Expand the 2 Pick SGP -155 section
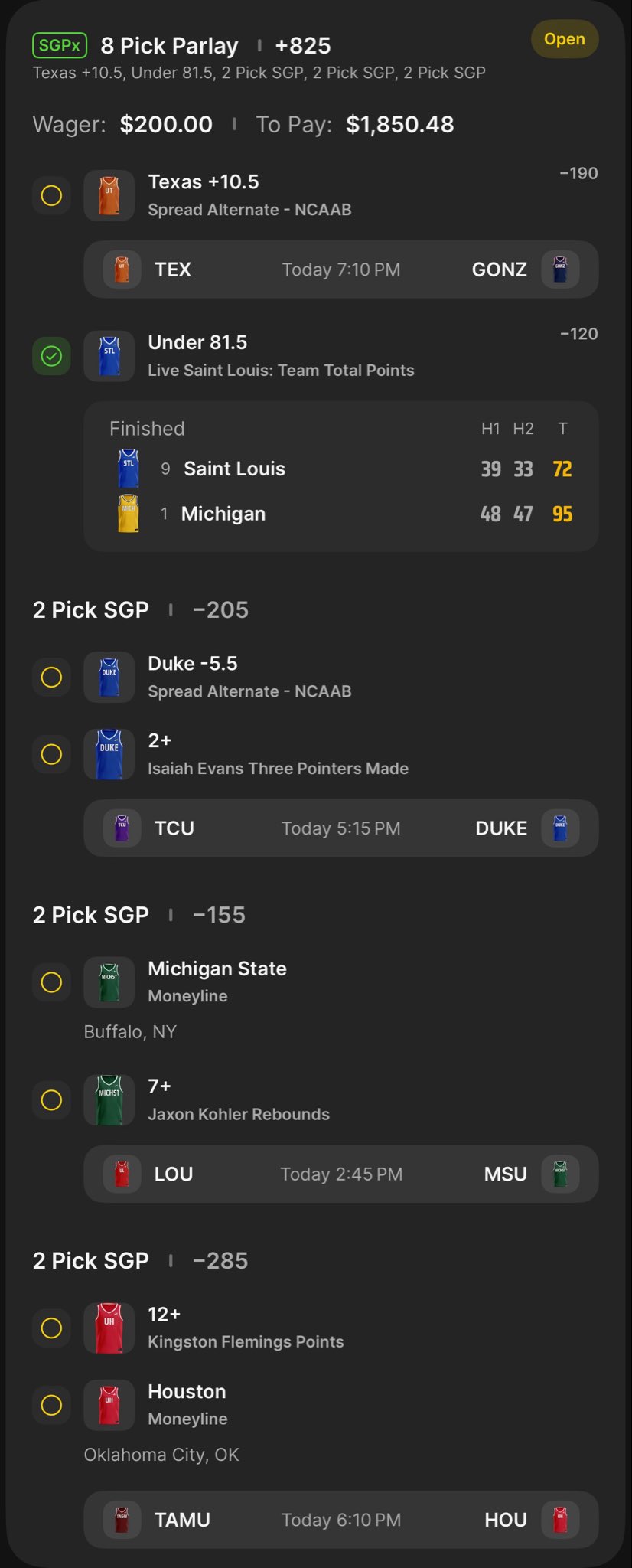Screen dimensions: 632x1568 coord(139,915)
